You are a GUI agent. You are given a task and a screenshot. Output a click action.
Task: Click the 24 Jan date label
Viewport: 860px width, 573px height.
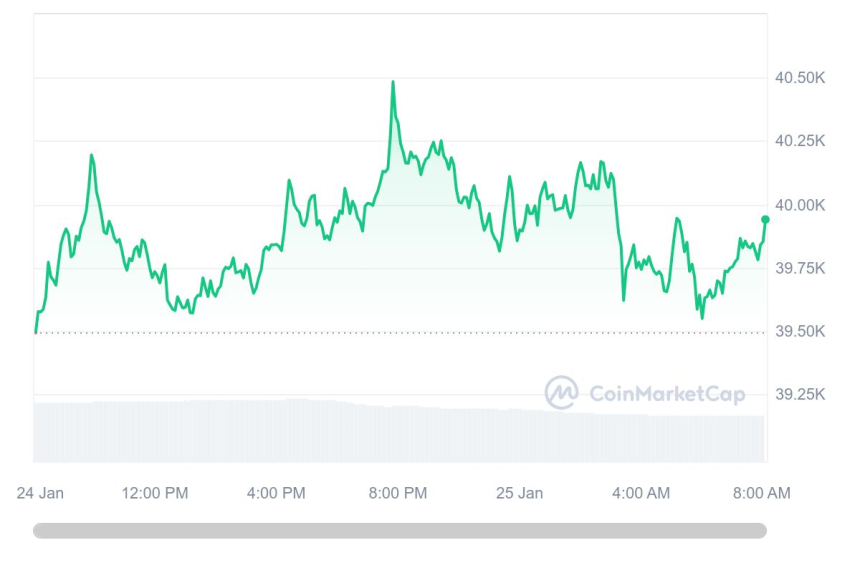tap(42, 493)
